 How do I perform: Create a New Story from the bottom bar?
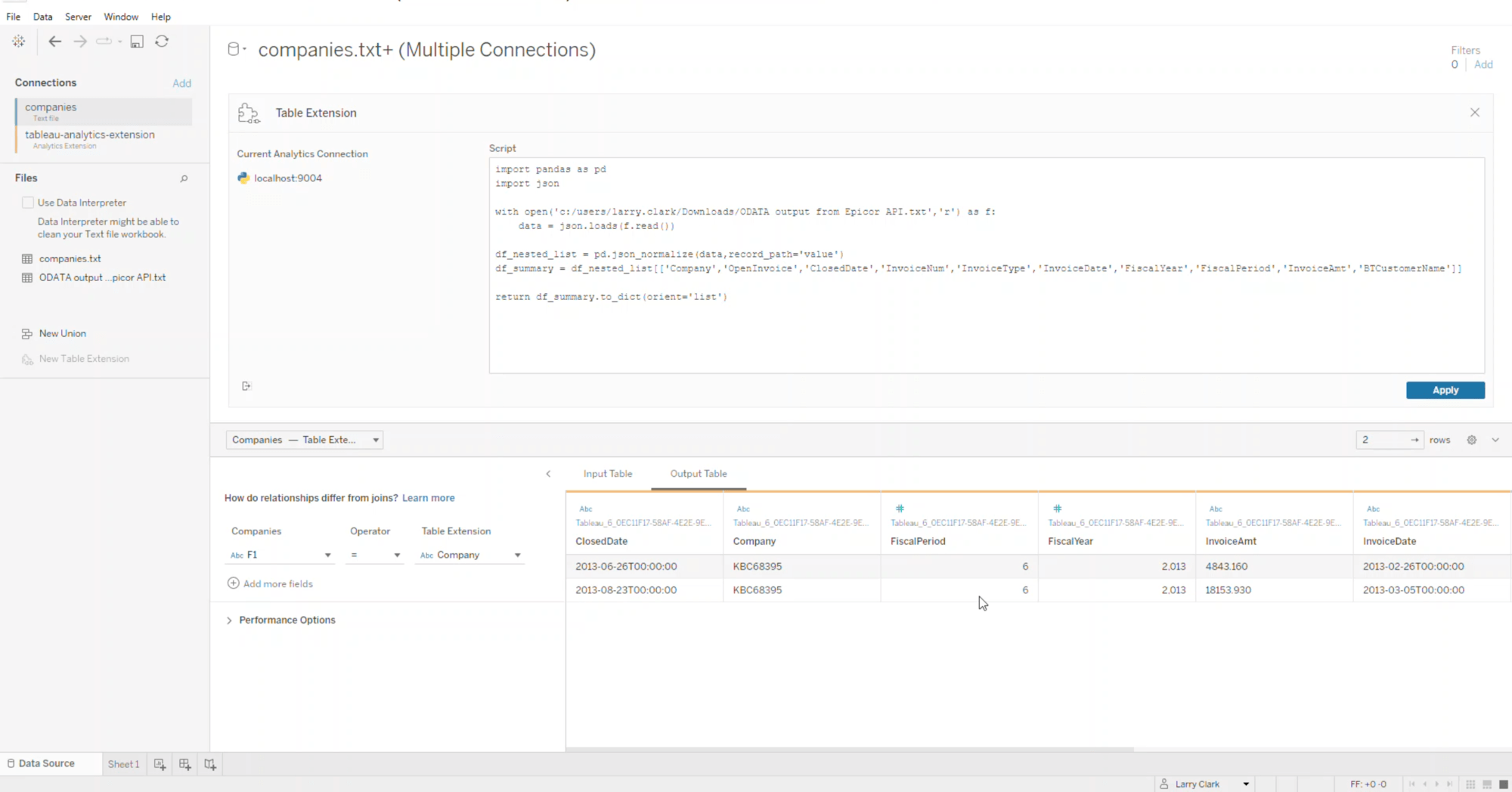coord(209,764)
